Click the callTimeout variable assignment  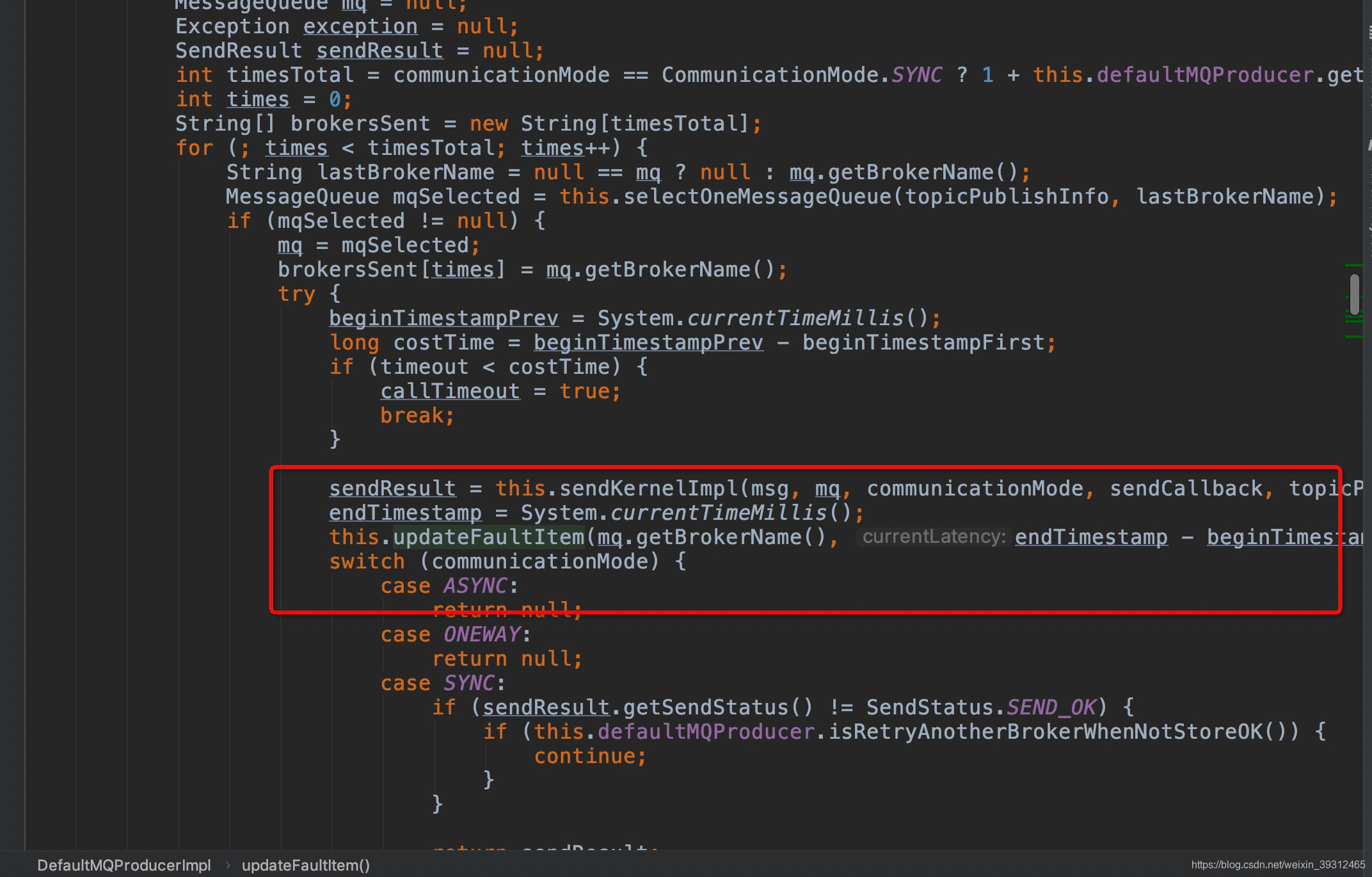tap(450, 391)
